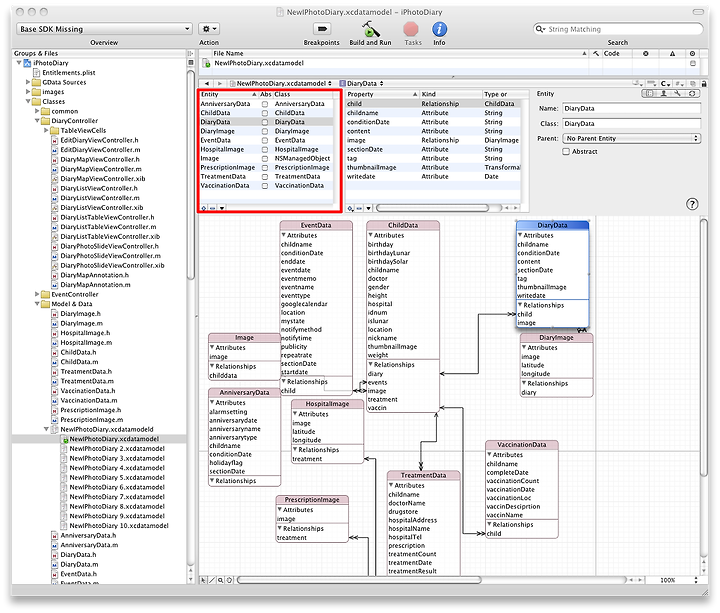This screenshot has width=720, height=613.
Task: Select the line relationship tool in diagram toolbar
Action: pyautogui.click(x=212, y=580)
